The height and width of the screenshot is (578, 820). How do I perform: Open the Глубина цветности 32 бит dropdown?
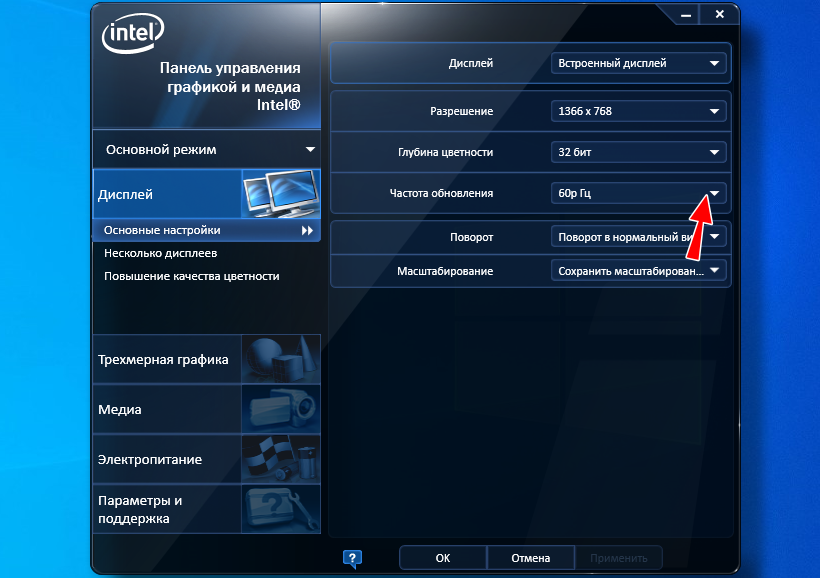point(639,152)
